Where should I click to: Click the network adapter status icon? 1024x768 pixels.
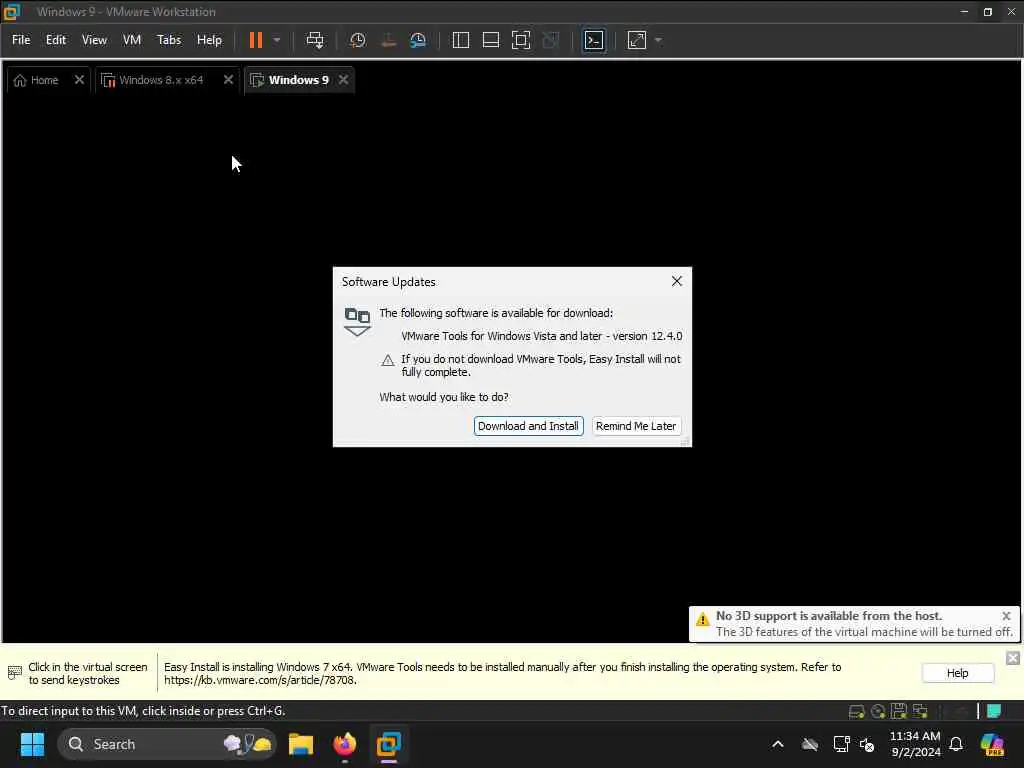[x=920, y=711]
